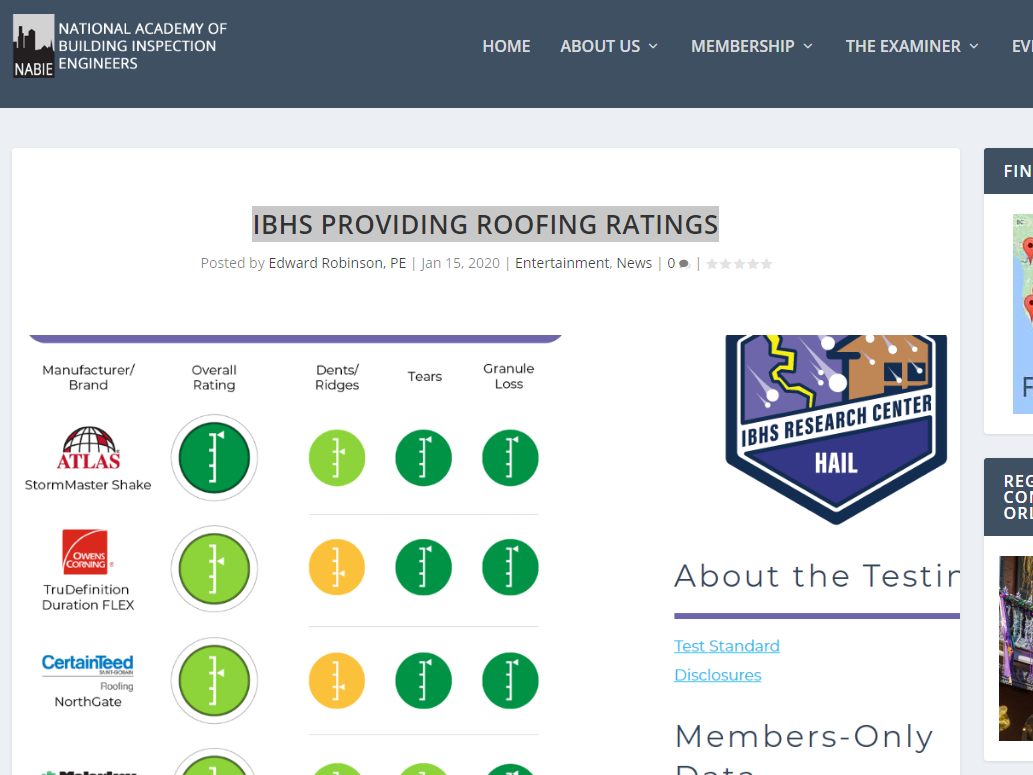This screenshot has width=1033, height=775.
Task: Click the Atlas globe brand logo
Action: pyautogui.click(x=87, y=441)
